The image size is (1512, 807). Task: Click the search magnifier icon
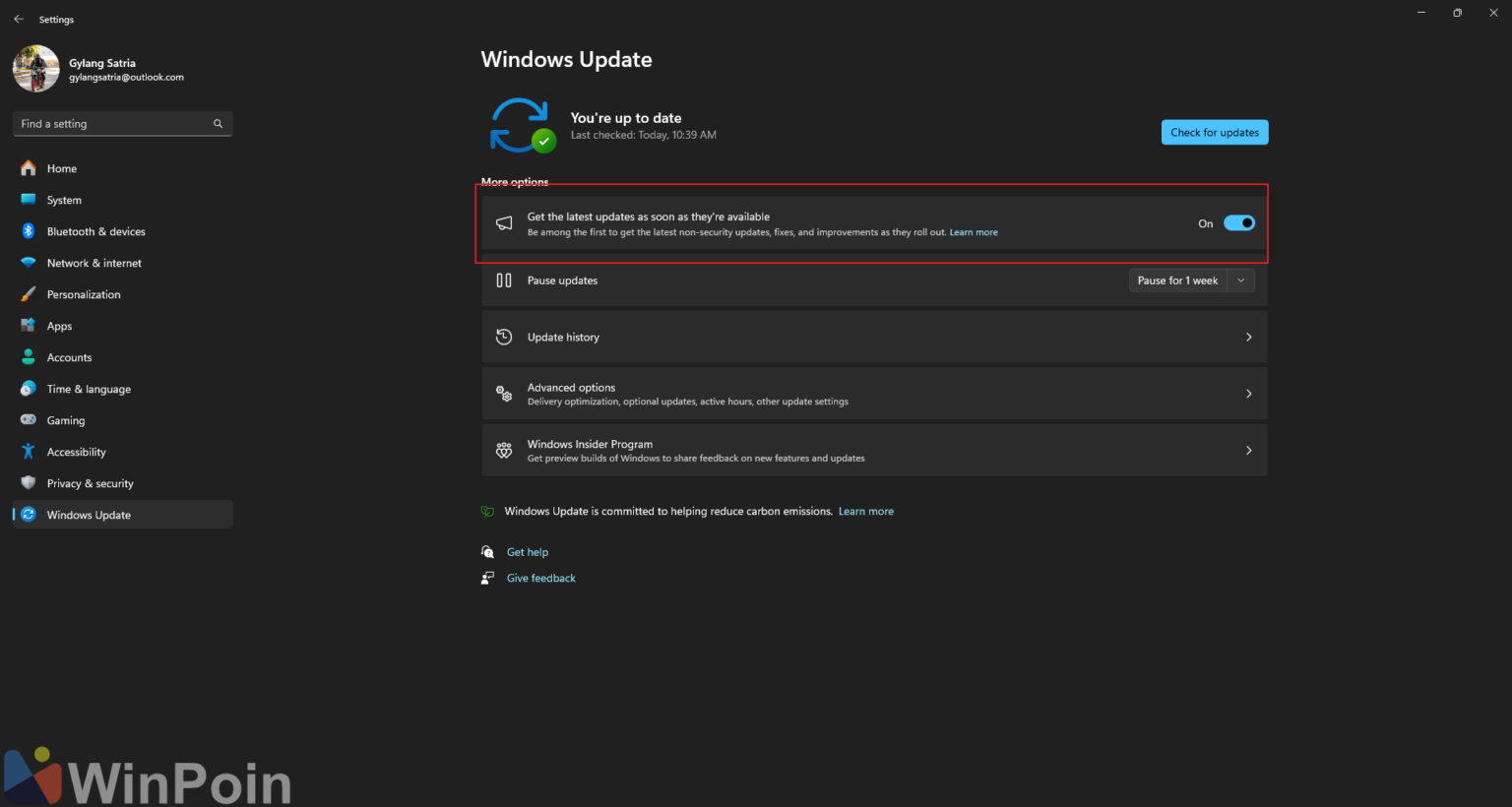point(218,124)
